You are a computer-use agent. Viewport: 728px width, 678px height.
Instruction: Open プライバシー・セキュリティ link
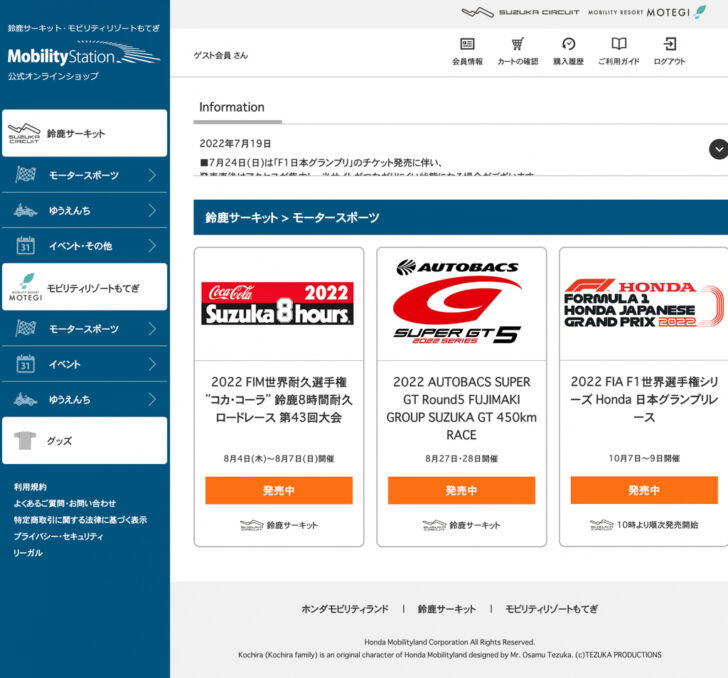pyautogui.click(x=58, y=536)
